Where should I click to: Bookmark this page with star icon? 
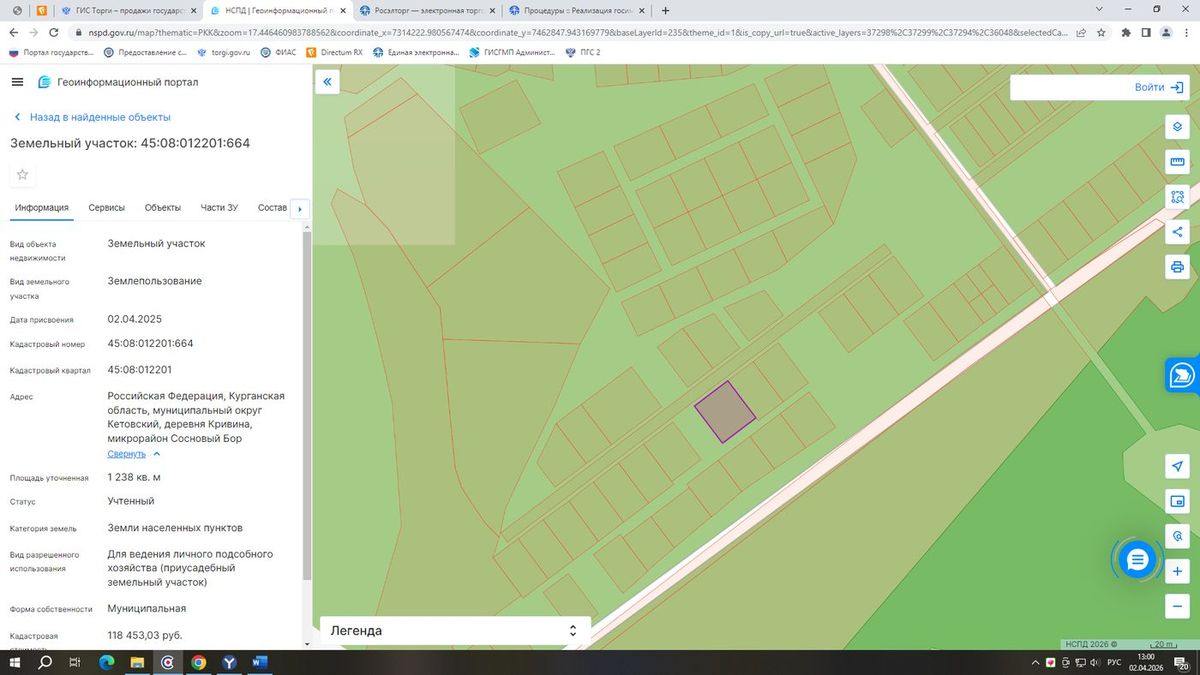[1101, 32]
